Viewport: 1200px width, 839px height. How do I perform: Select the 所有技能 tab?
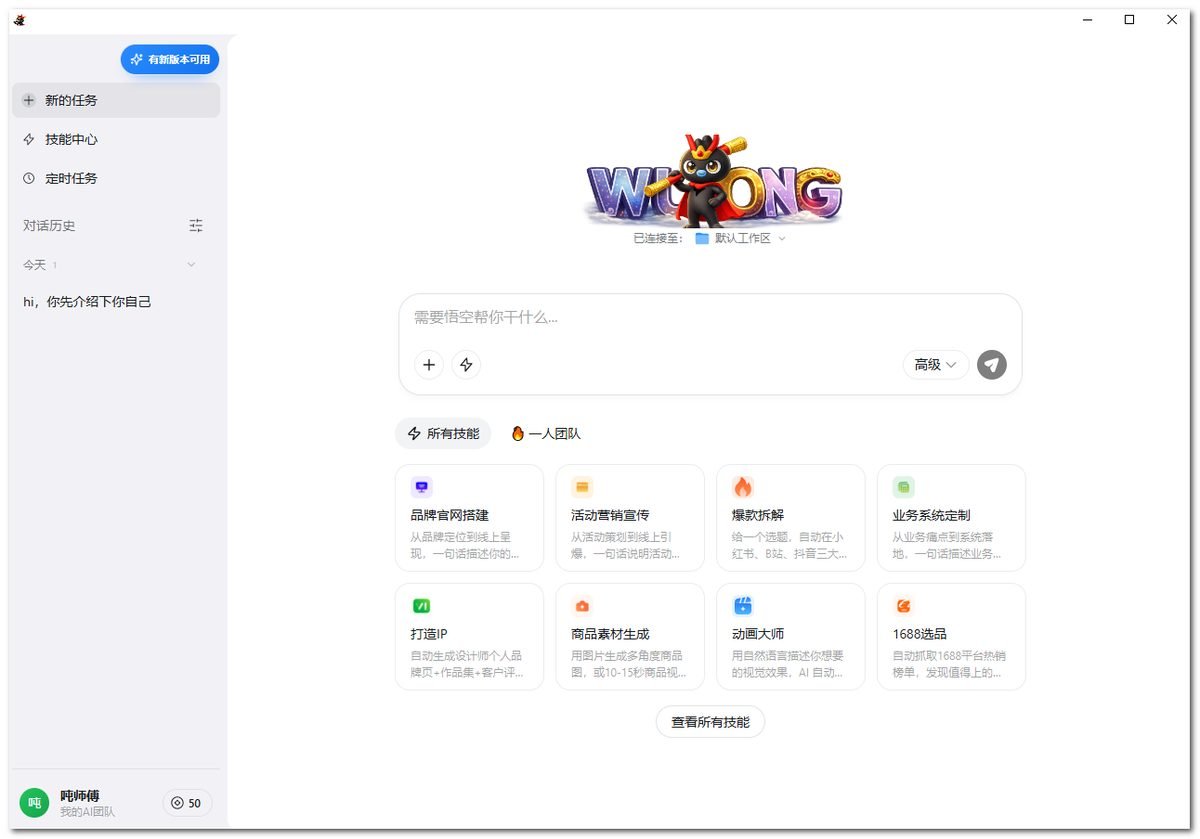[443, 434]
